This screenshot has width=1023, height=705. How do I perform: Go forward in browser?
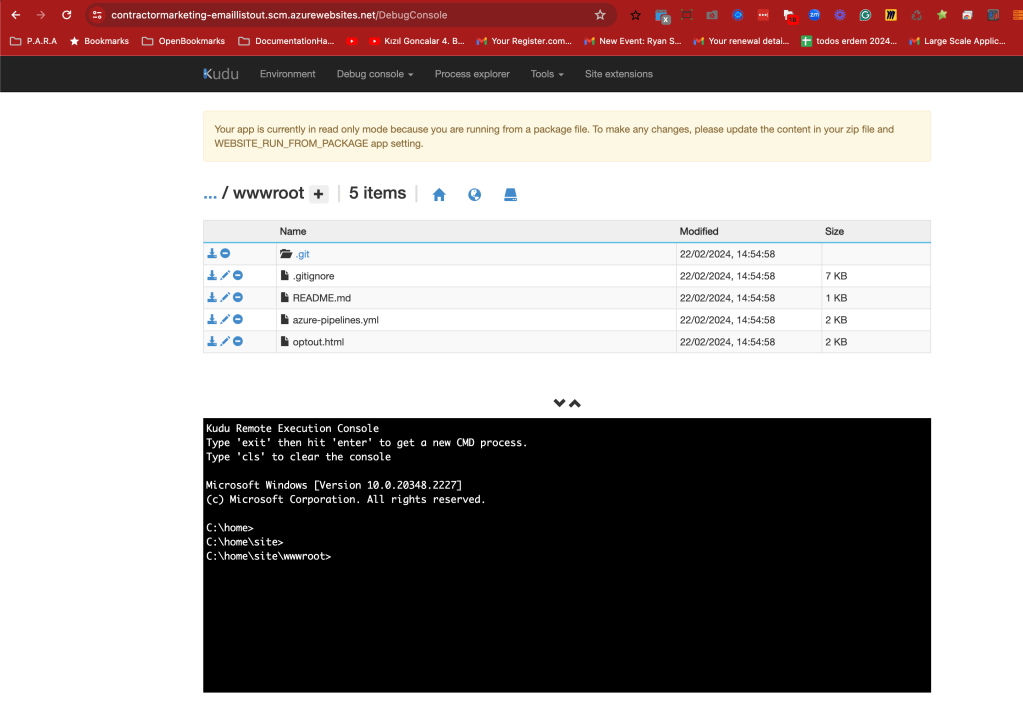point(40,15)
